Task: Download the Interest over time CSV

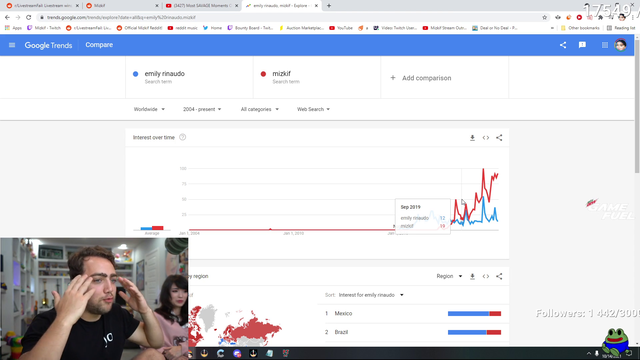Action: coord(472,138)
